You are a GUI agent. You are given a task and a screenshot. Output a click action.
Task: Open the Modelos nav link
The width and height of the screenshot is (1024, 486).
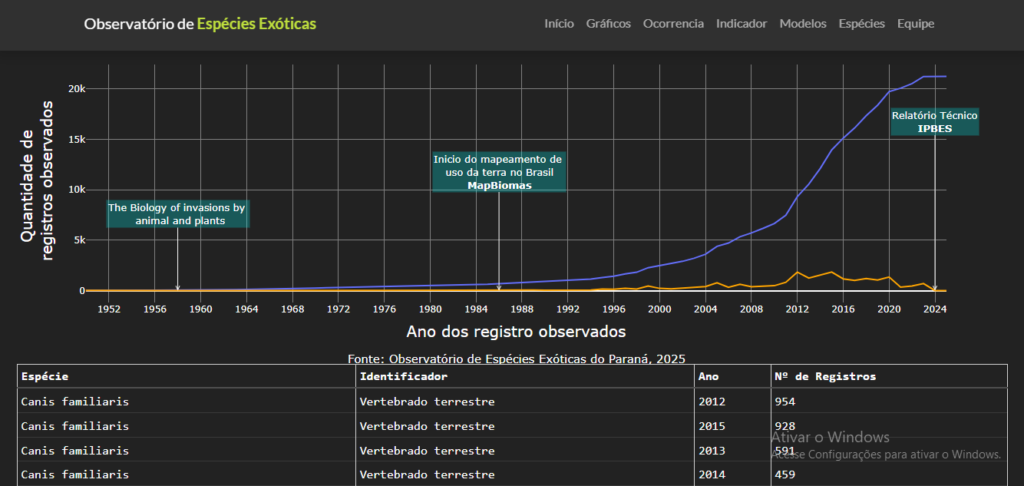click(x=803, y=24)
